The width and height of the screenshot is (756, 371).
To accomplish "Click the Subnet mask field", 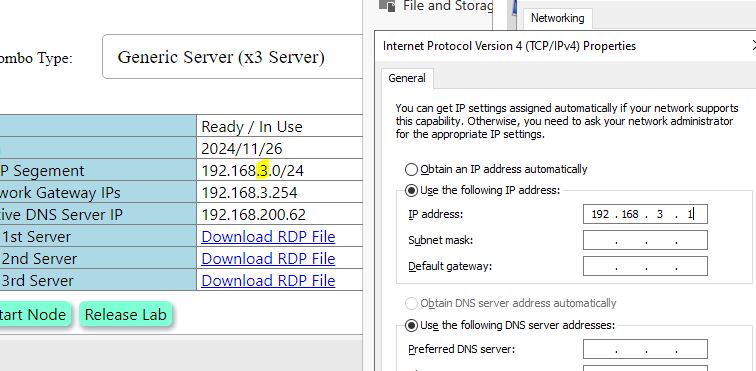I will tap(645, 240).
